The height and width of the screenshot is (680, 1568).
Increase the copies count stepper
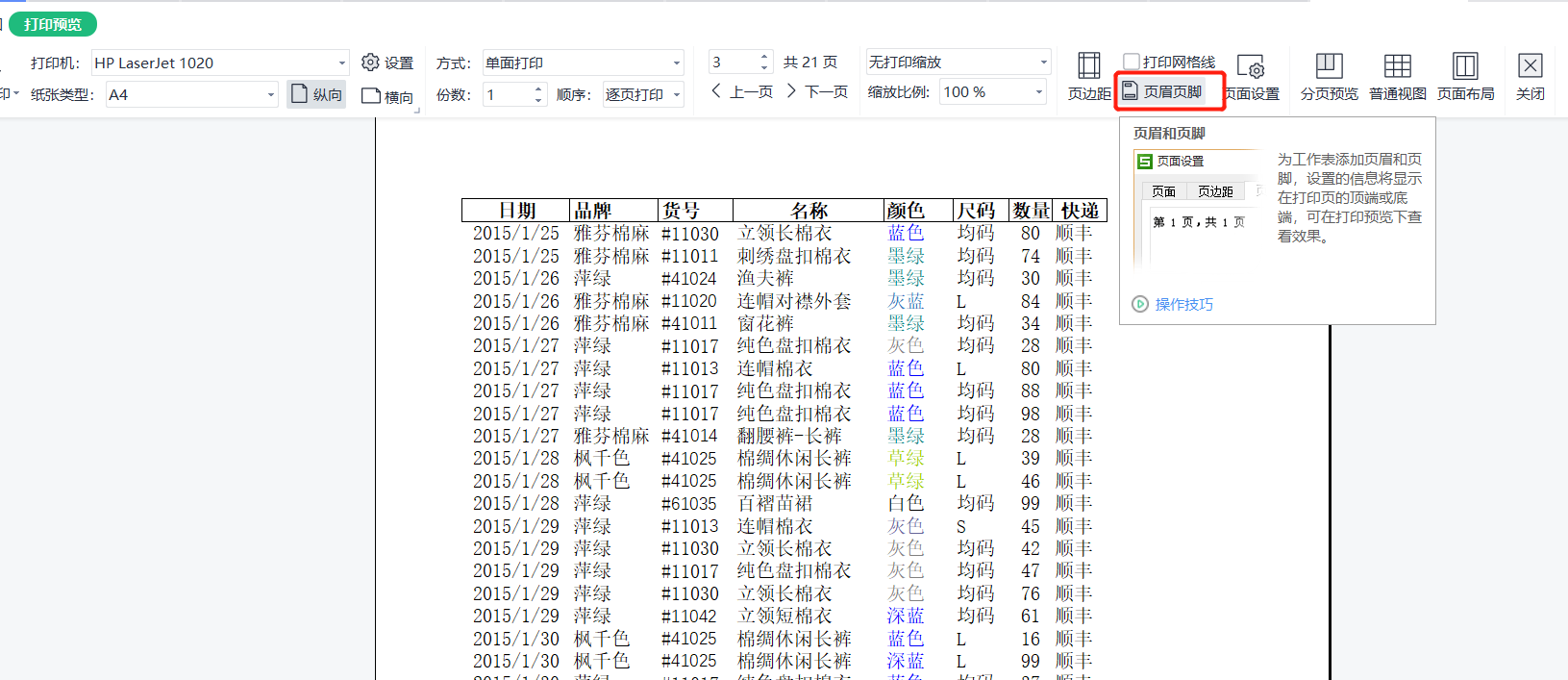pos(537,88)
